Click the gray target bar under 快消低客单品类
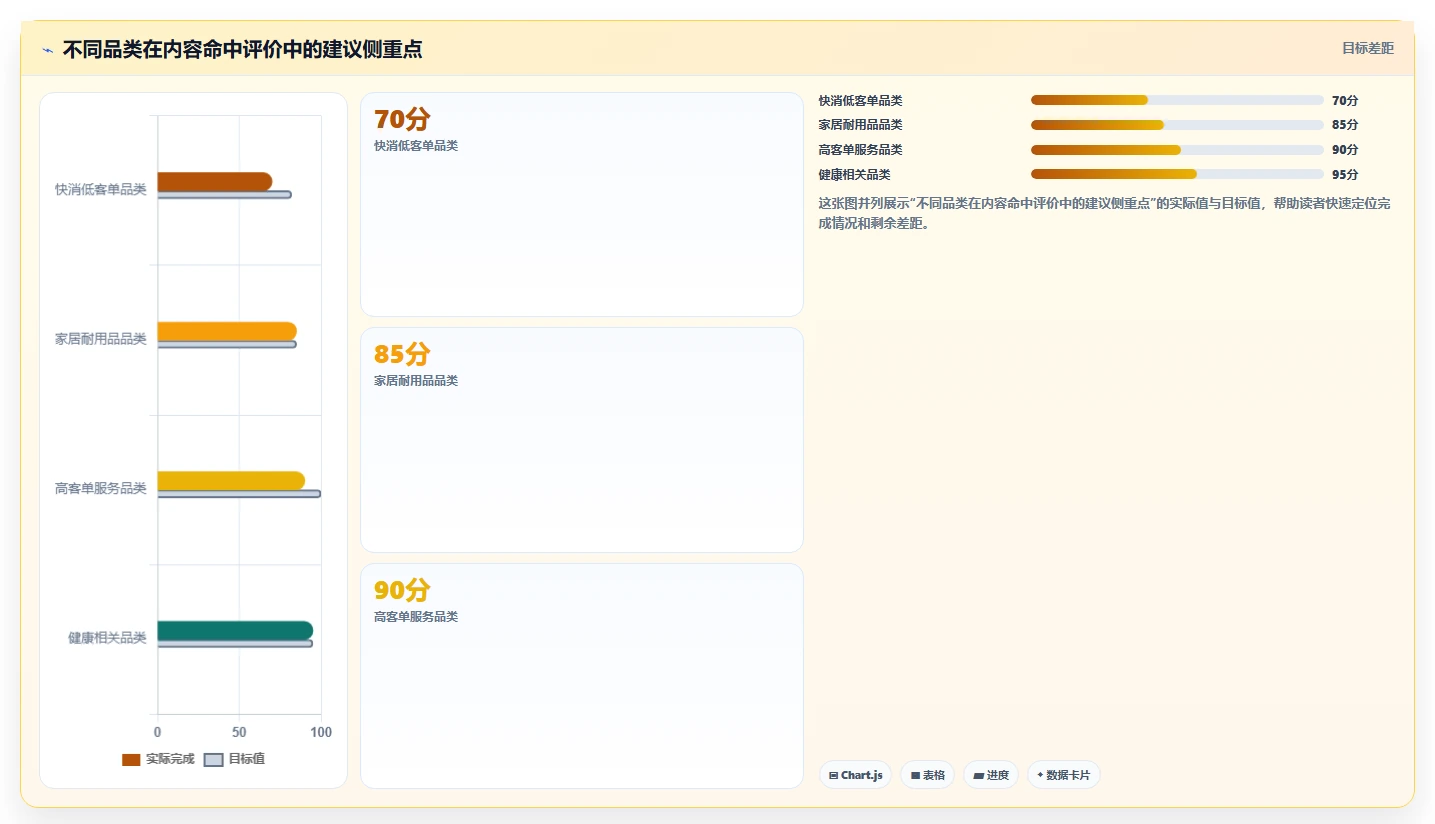This screenshot has width=1435, height=824. (x=224, y=194)
